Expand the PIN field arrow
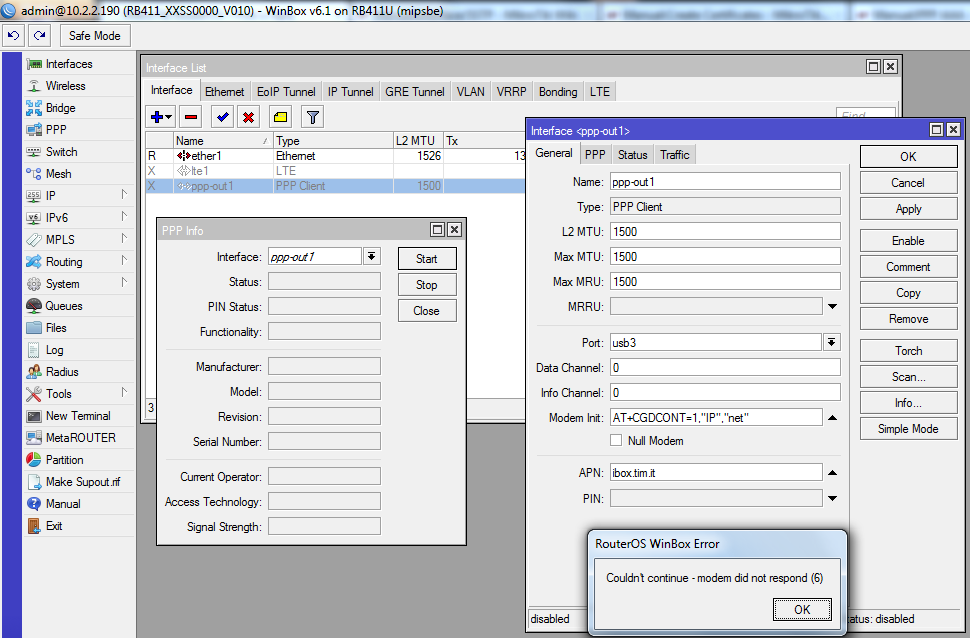Screen dimensions: 970x638 click(832, 498)
